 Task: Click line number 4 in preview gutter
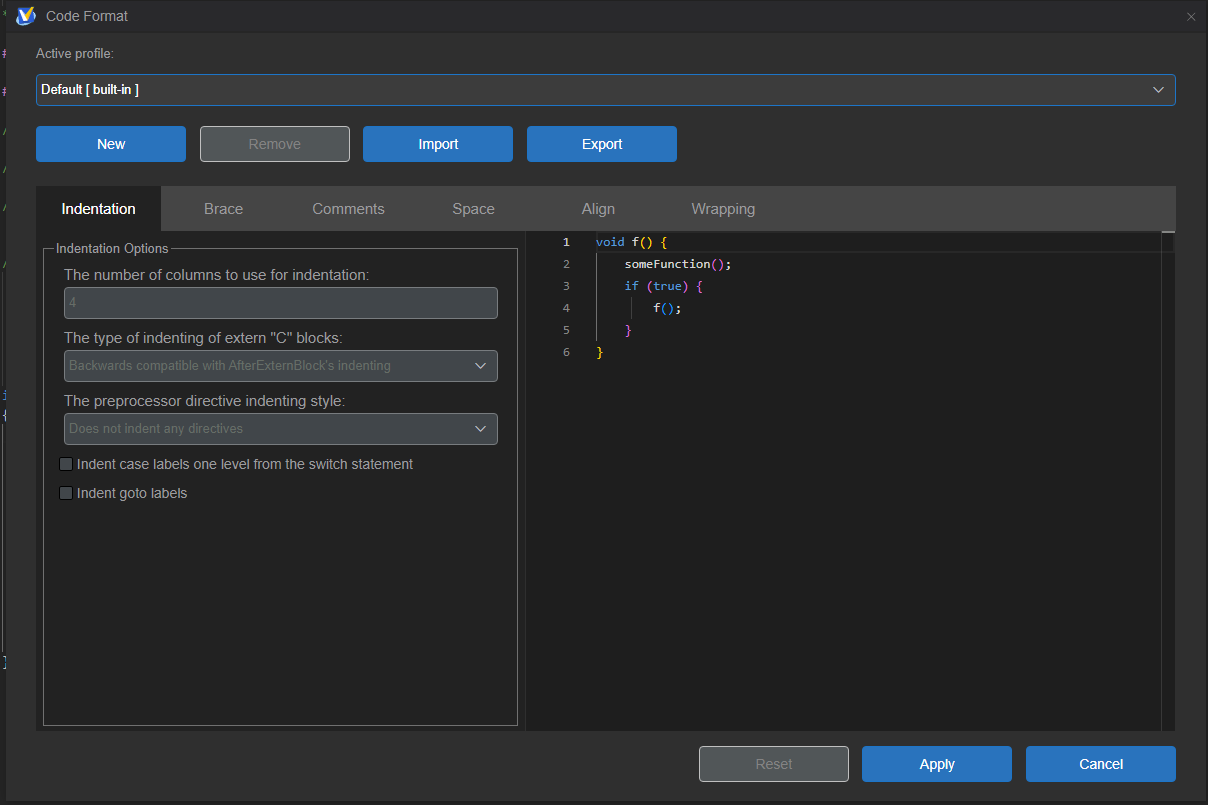[566, 308]
